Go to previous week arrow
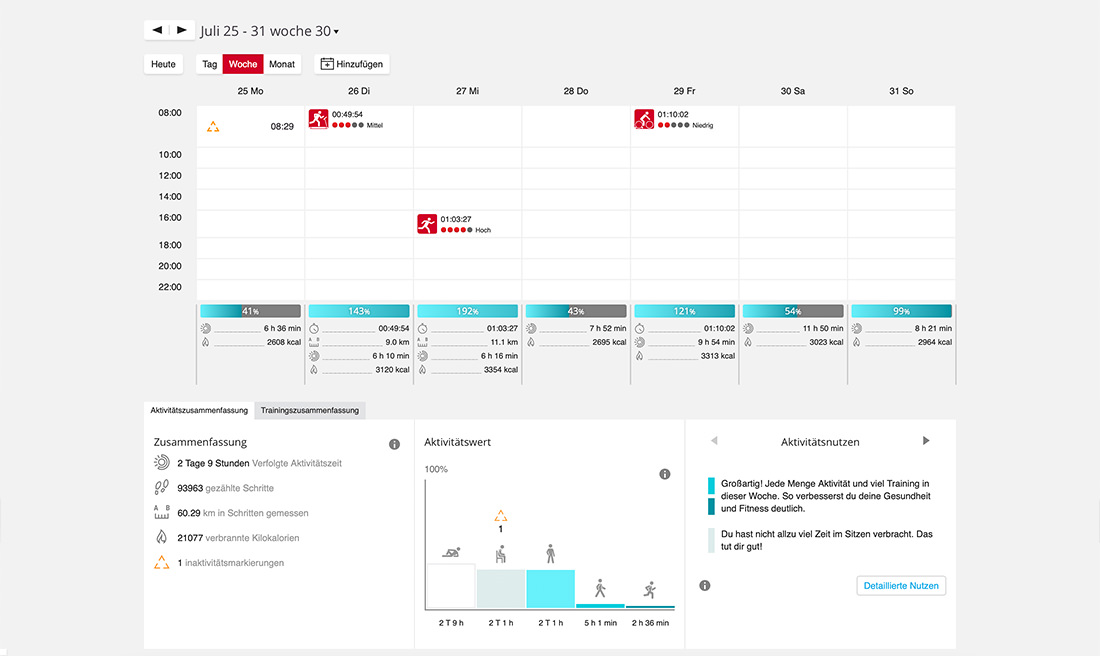 [x=157, y=30]
